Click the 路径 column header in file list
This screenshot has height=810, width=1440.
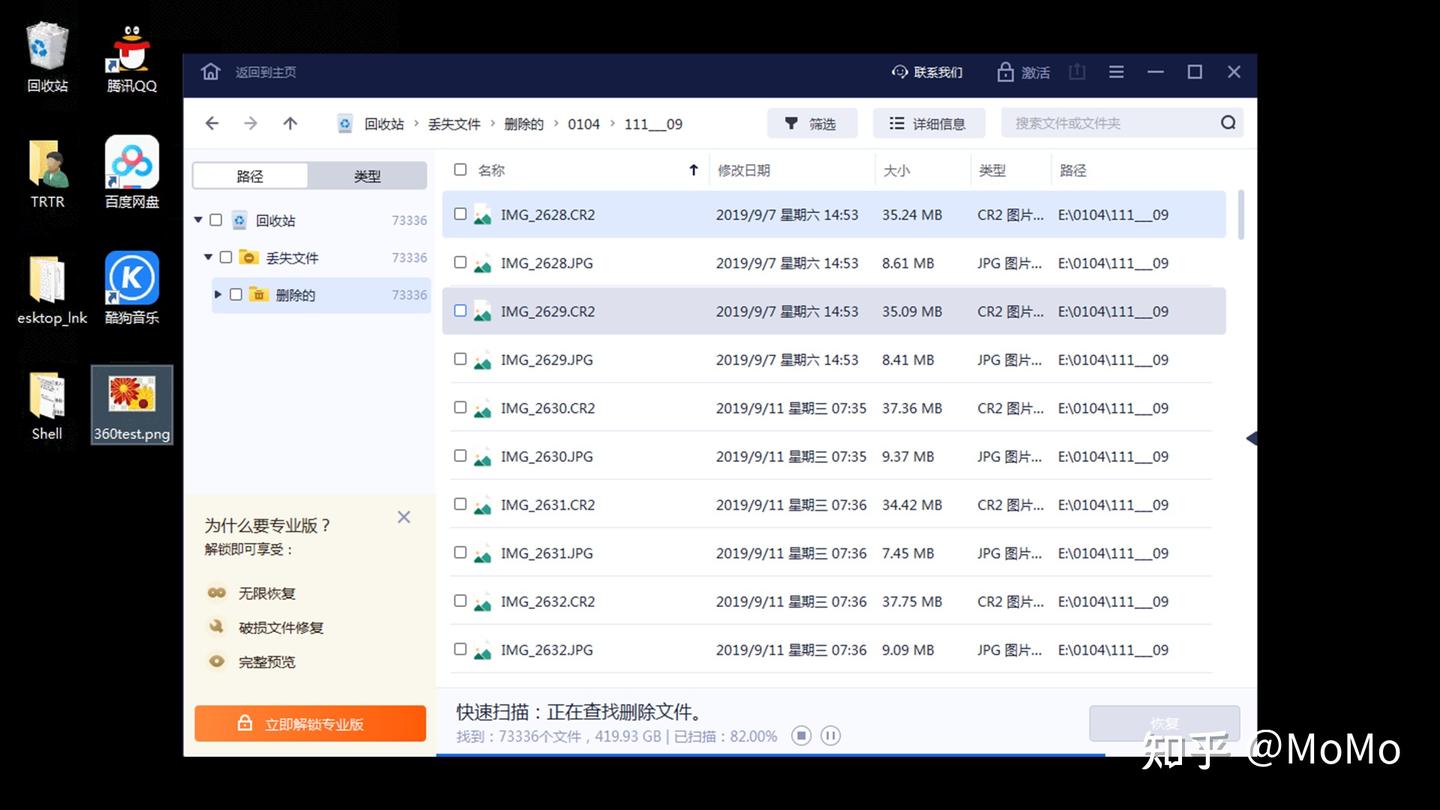click(1073, 170)
